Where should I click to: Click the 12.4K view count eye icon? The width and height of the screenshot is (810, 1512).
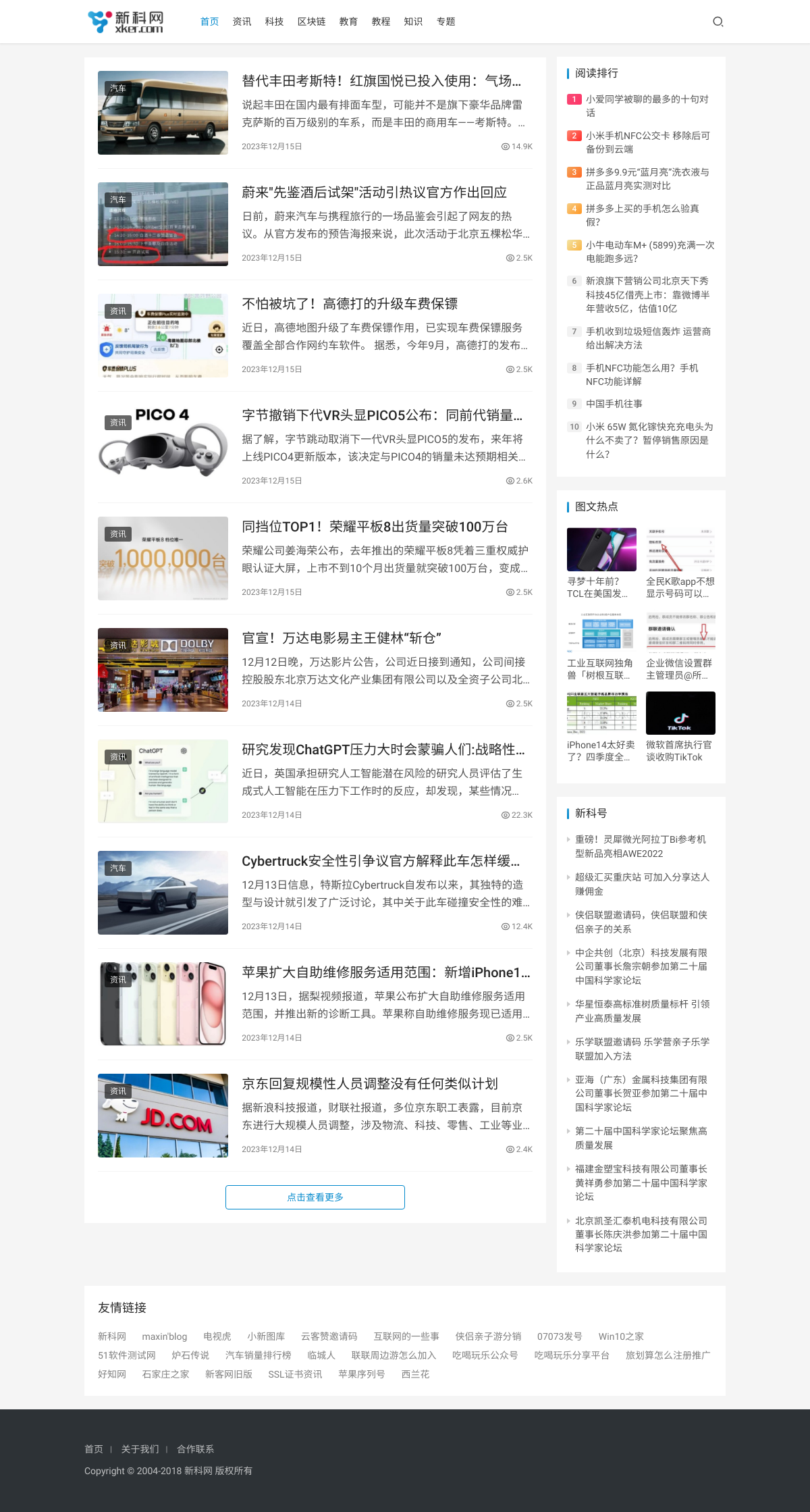(x=505, y=927)
